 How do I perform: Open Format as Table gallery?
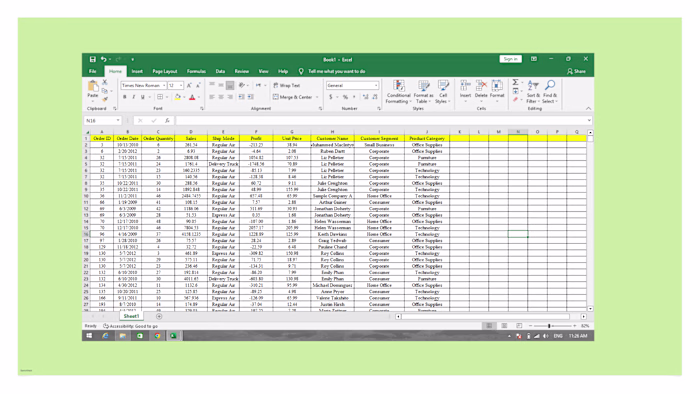[x=423, y=92]
